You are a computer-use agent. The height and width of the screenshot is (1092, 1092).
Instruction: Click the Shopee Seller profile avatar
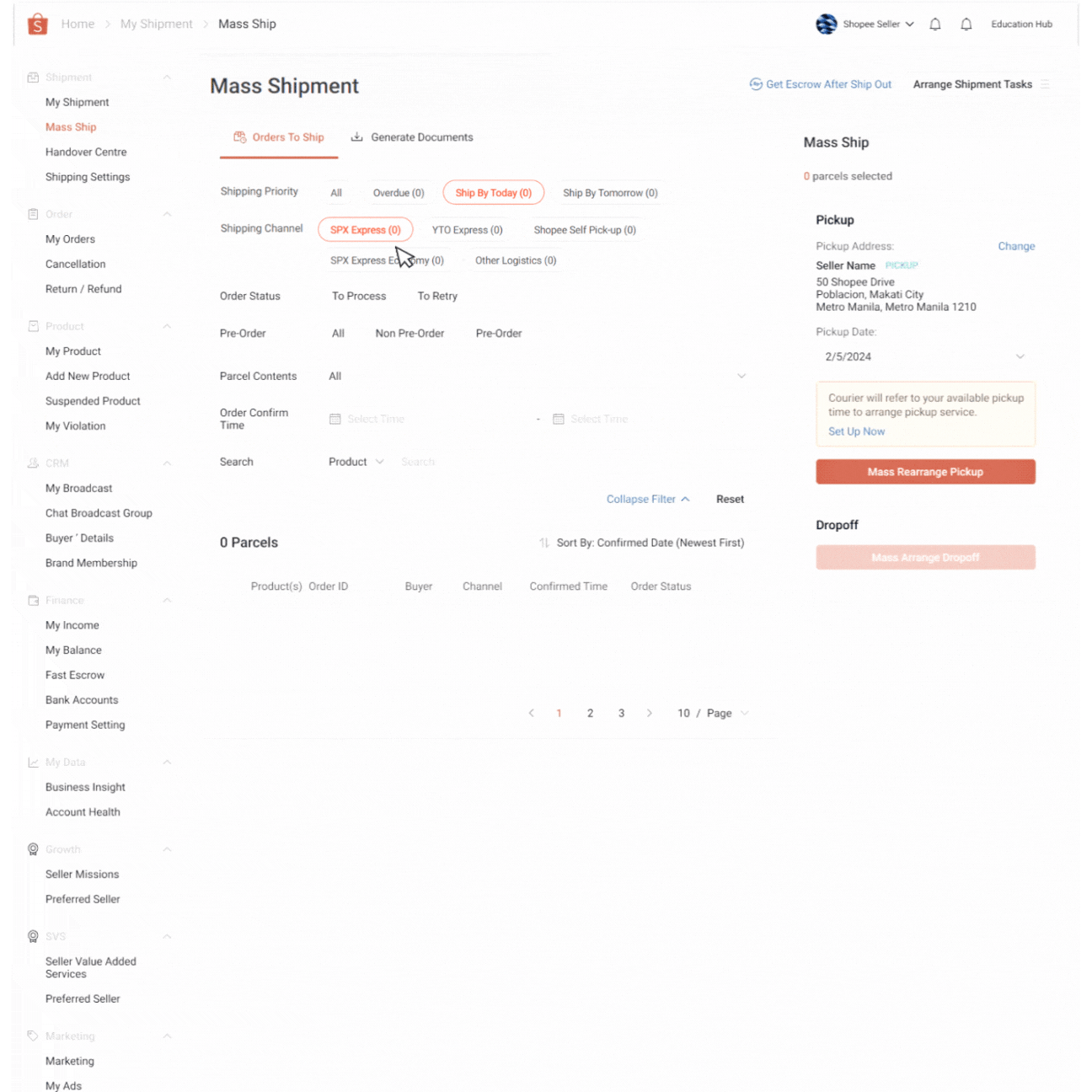click(826, 24)
